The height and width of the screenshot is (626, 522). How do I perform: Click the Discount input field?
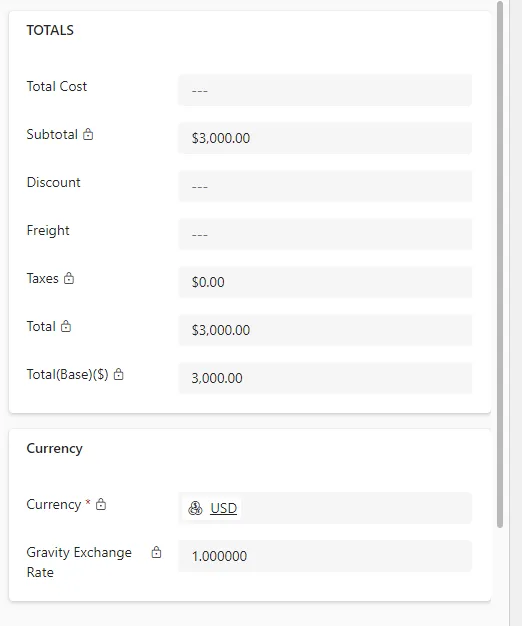coord(325,186)
